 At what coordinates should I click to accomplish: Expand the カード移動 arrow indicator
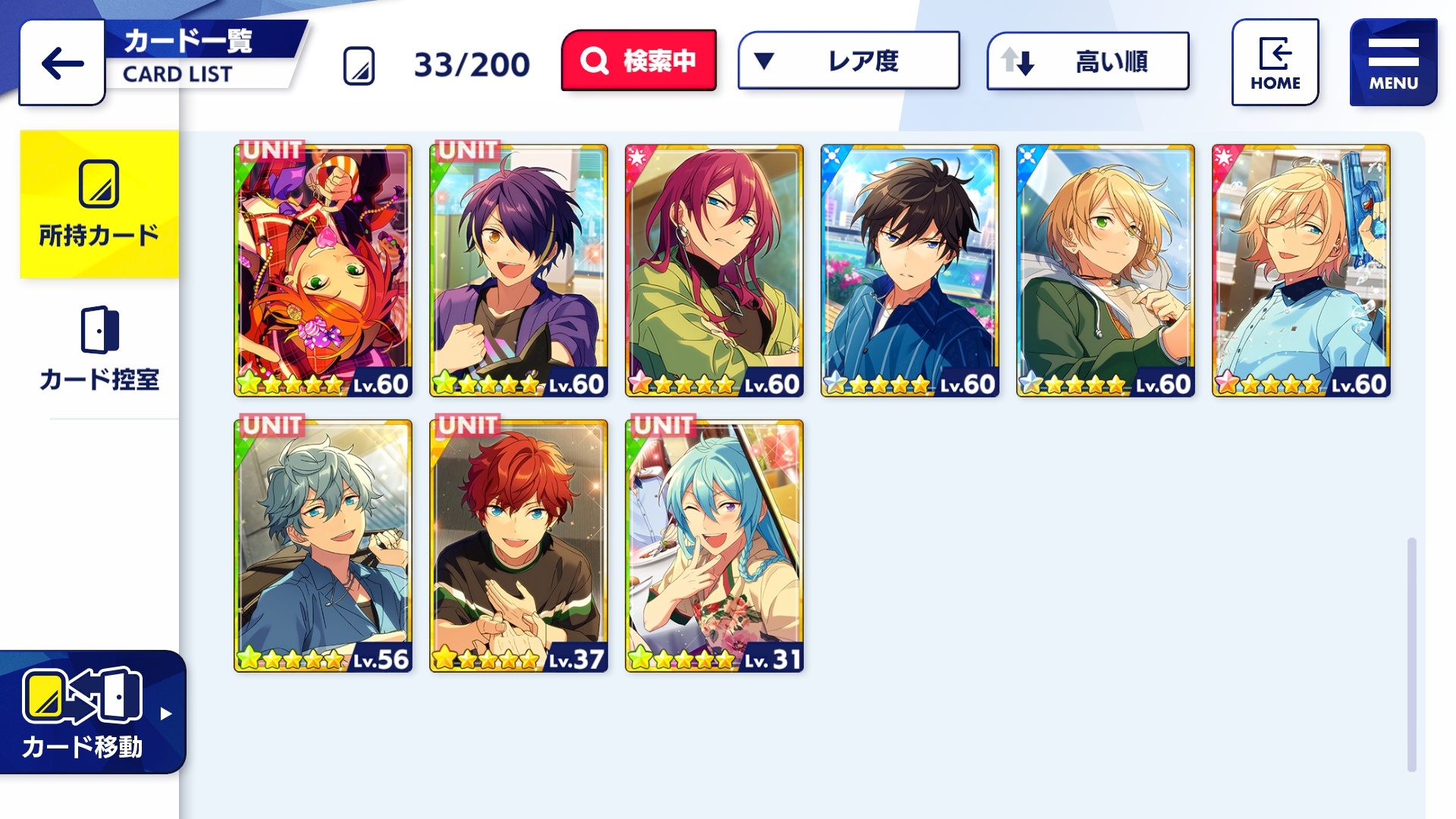tap(166, 714)
